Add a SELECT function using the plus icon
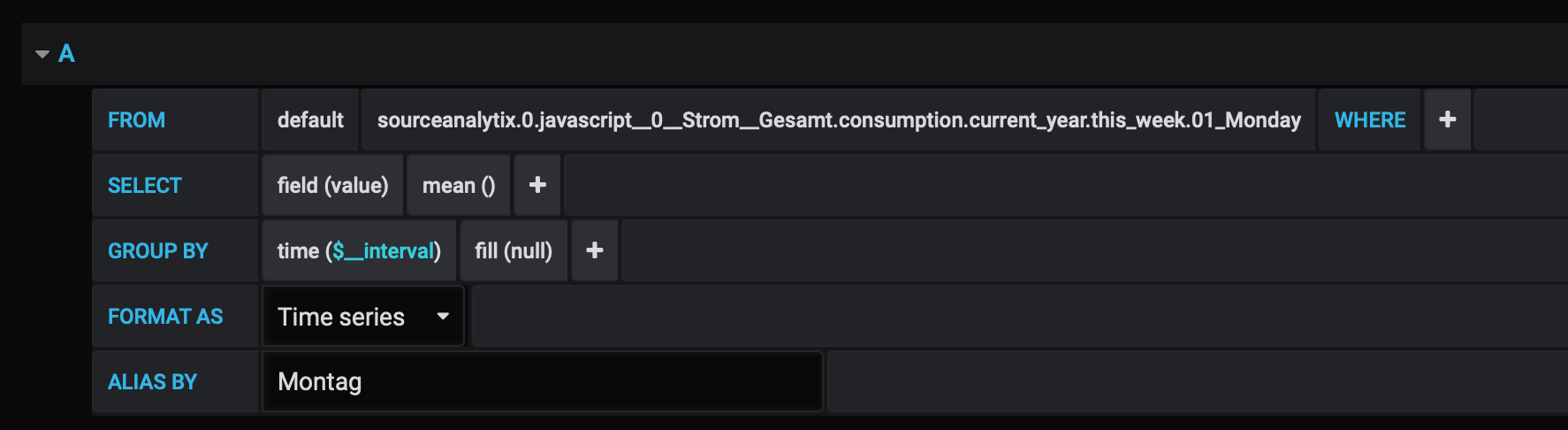1568x430 pixels. pyautogui.click(x=537, y=185)
